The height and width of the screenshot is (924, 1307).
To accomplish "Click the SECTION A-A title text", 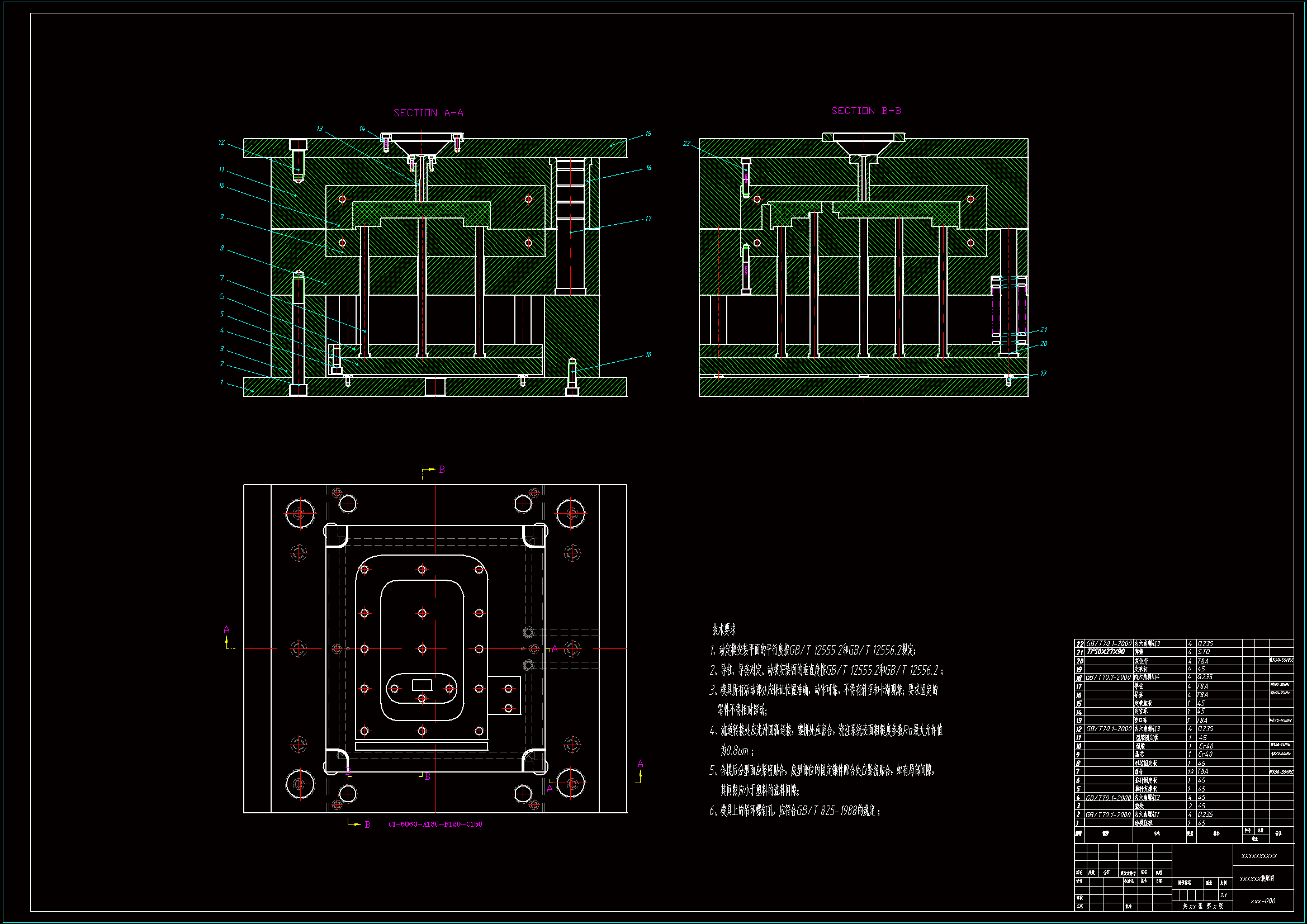I will point(428,113).
